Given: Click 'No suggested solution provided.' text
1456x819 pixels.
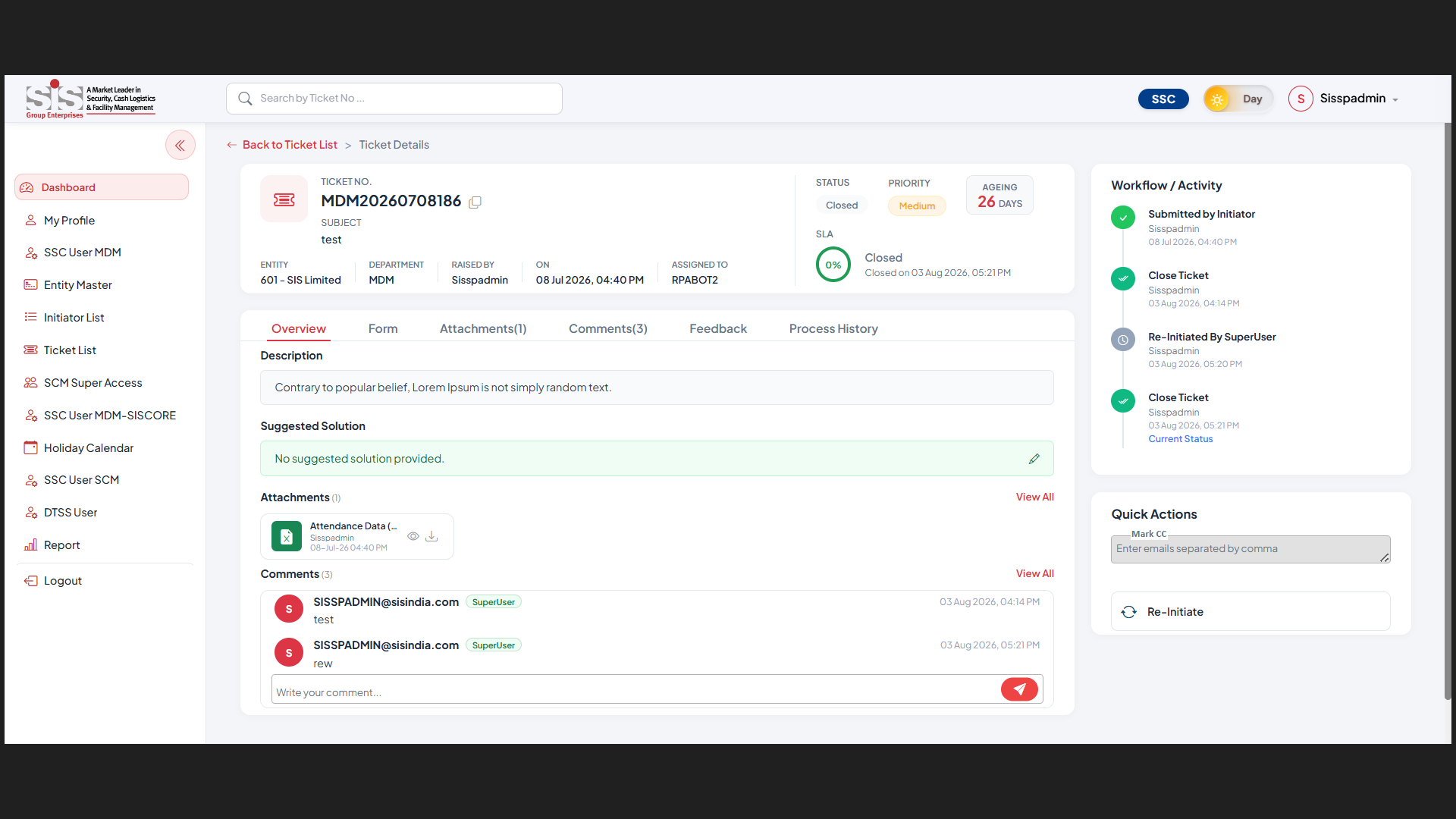Looking at the screenshot, I should click(x=359, y=459).
